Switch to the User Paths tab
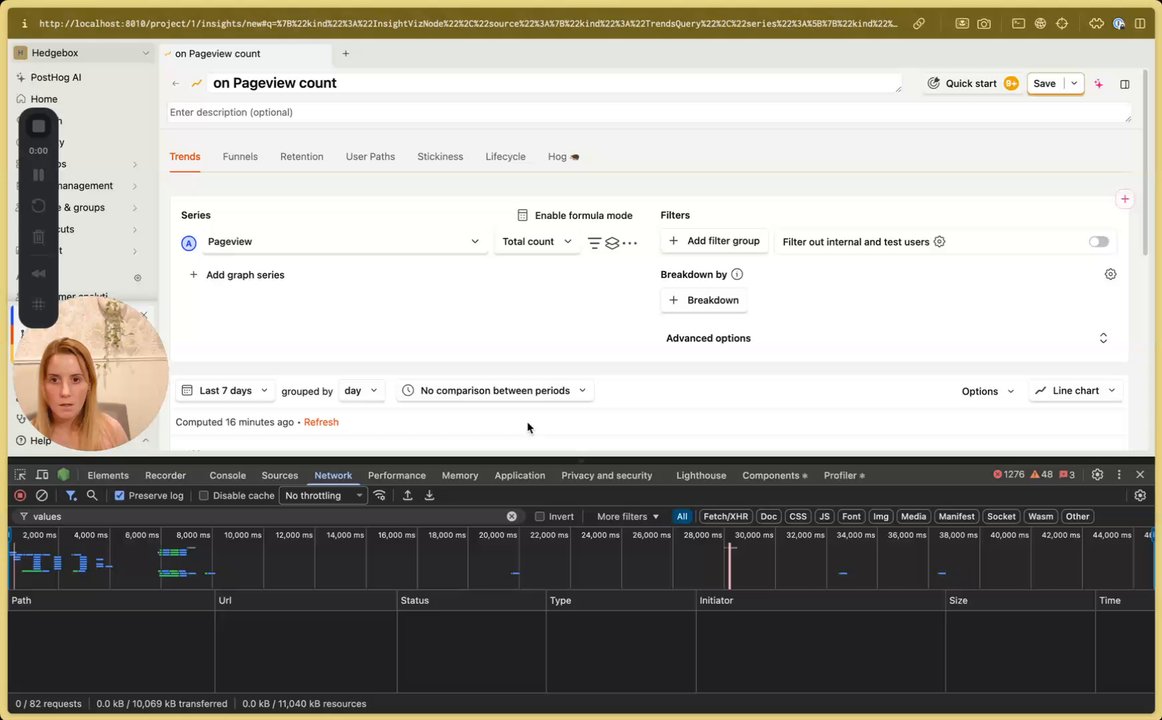The height and width of the screenshot is (720, 1162). (370, 156)
